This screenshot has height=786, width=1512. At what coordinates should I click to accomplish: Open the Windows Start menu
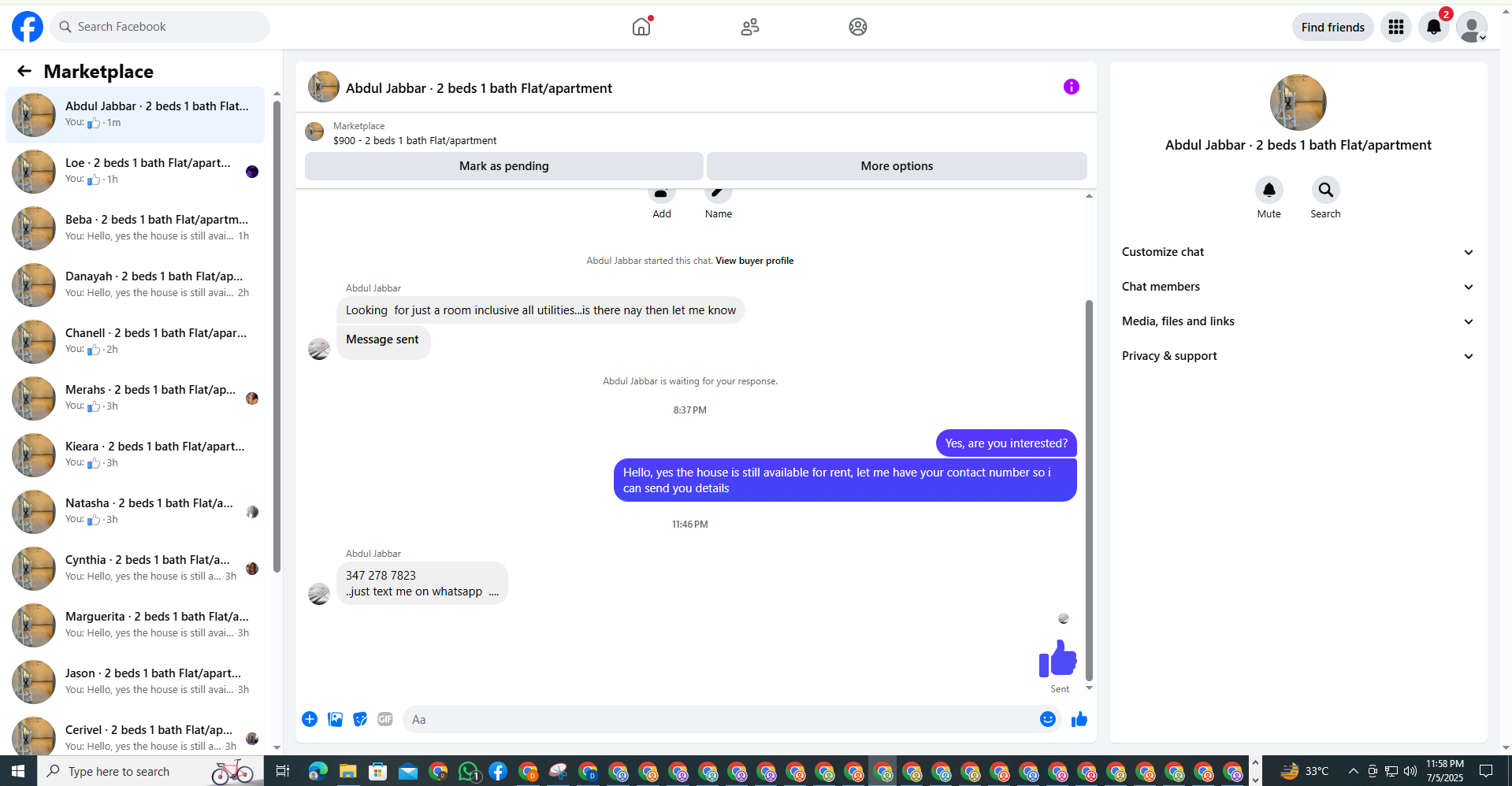(18, 771)
